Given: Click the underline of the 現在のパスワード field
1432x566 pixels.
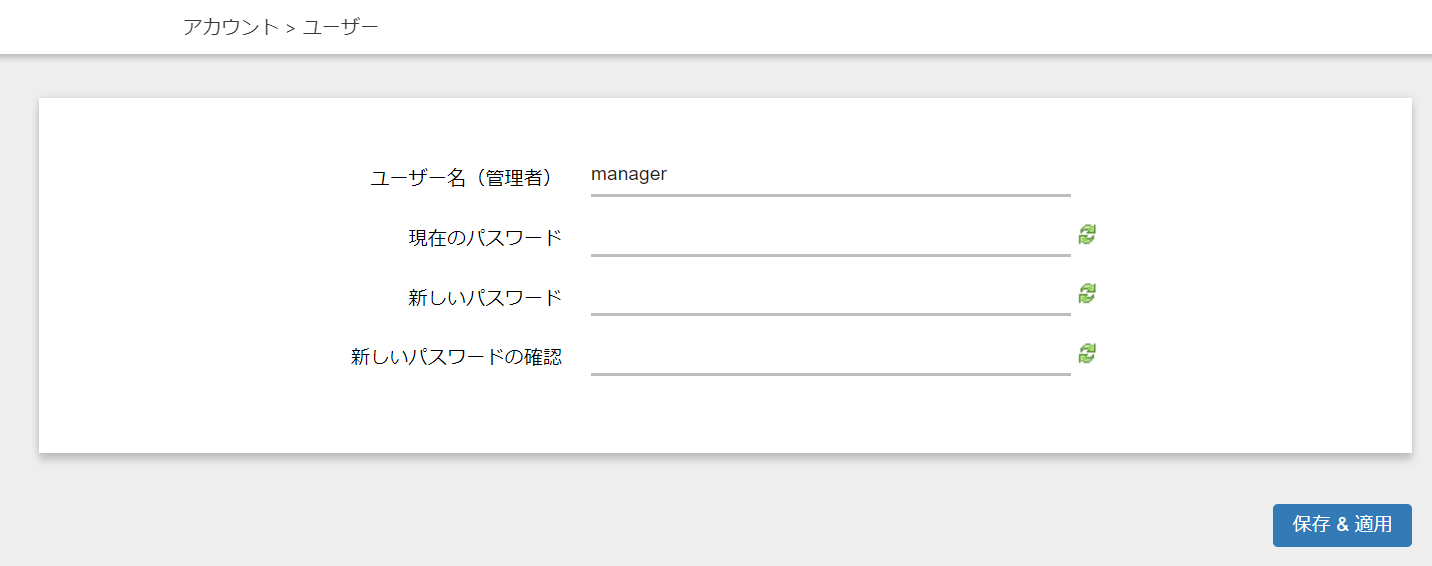Looking at the screenshot, I should tap(830, 255).
